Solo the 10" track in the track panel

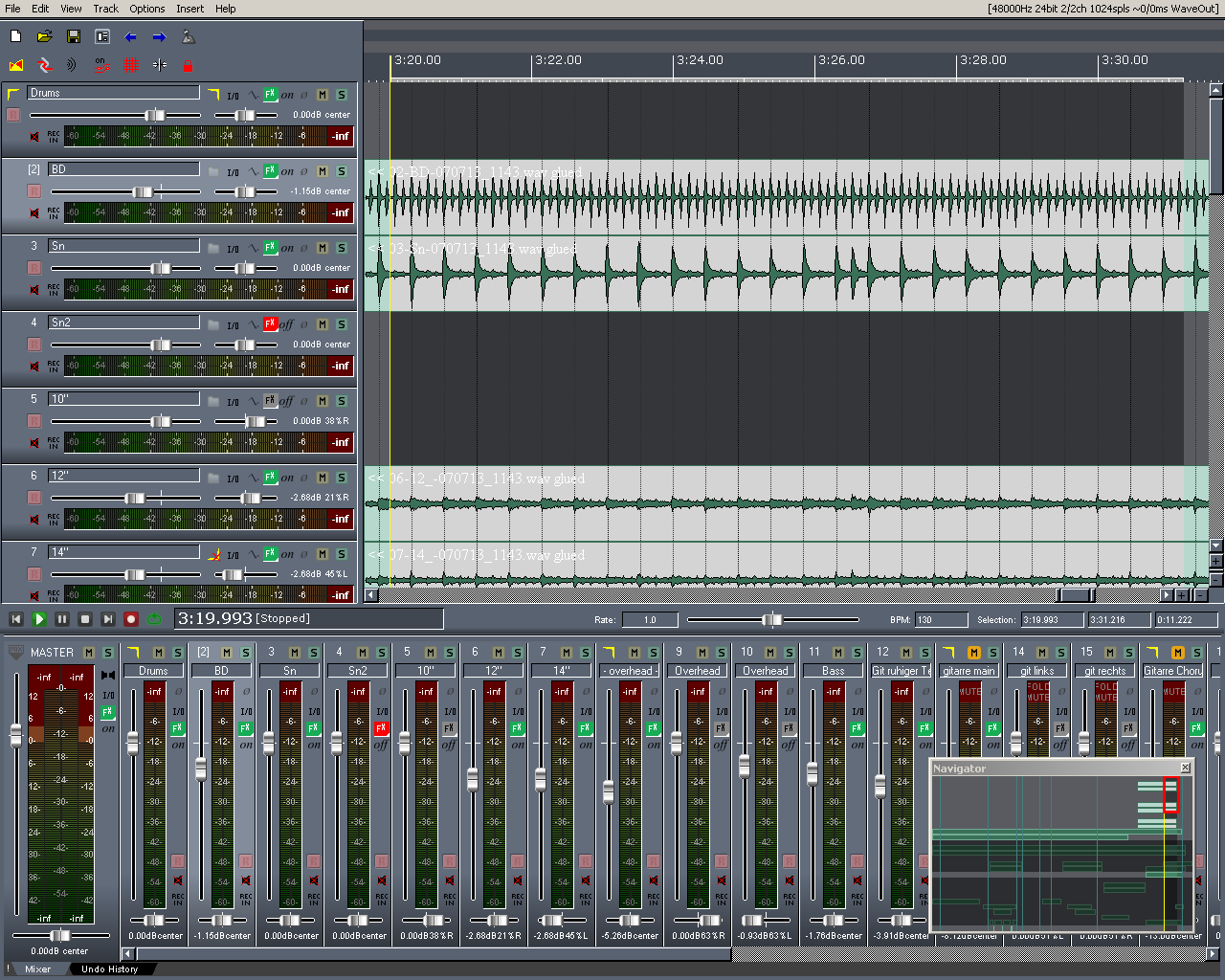coord(342,401)
